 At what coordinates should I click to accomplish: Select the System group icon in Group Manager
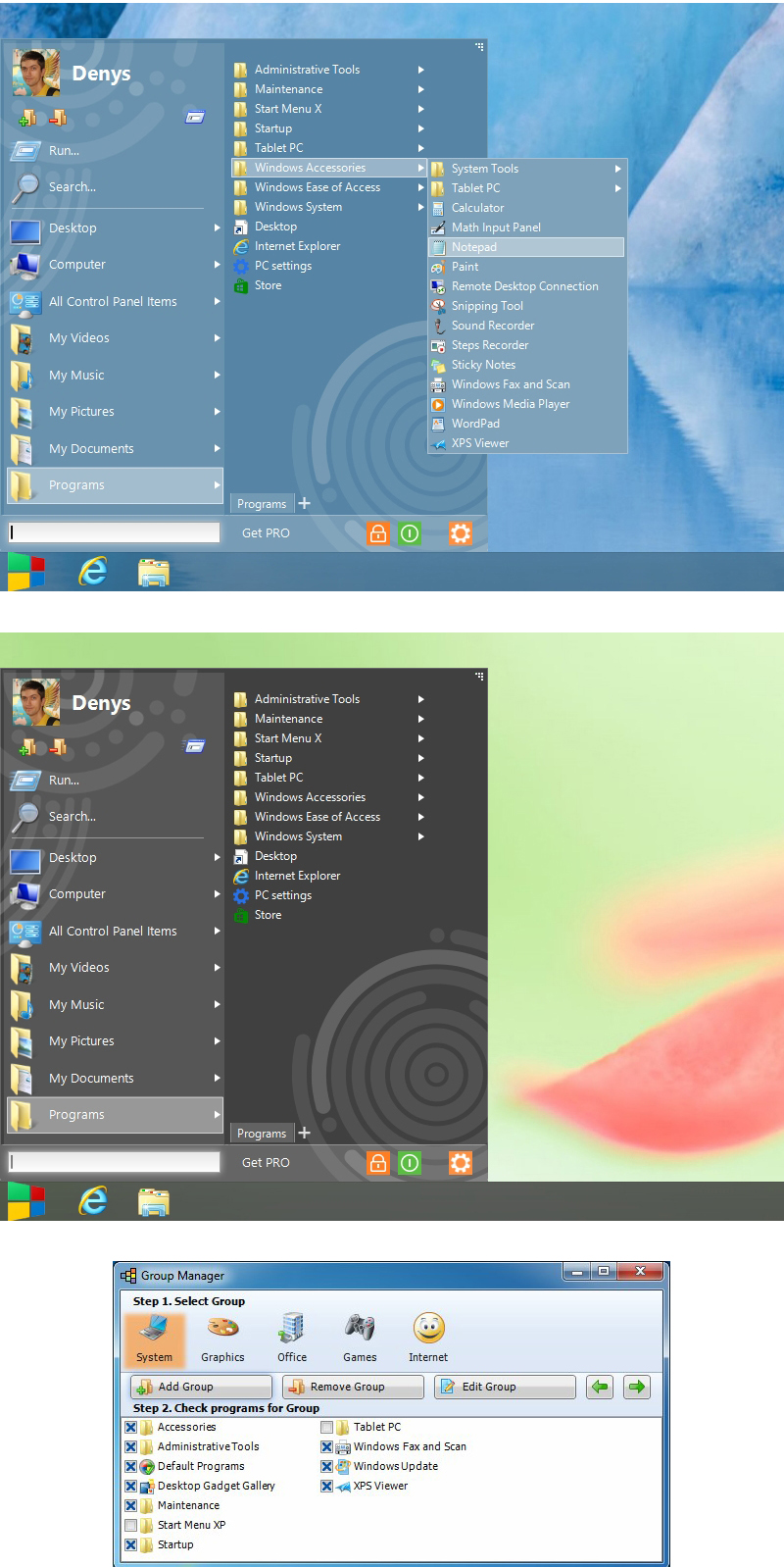pyautogui.click(x=154, y=1339)
